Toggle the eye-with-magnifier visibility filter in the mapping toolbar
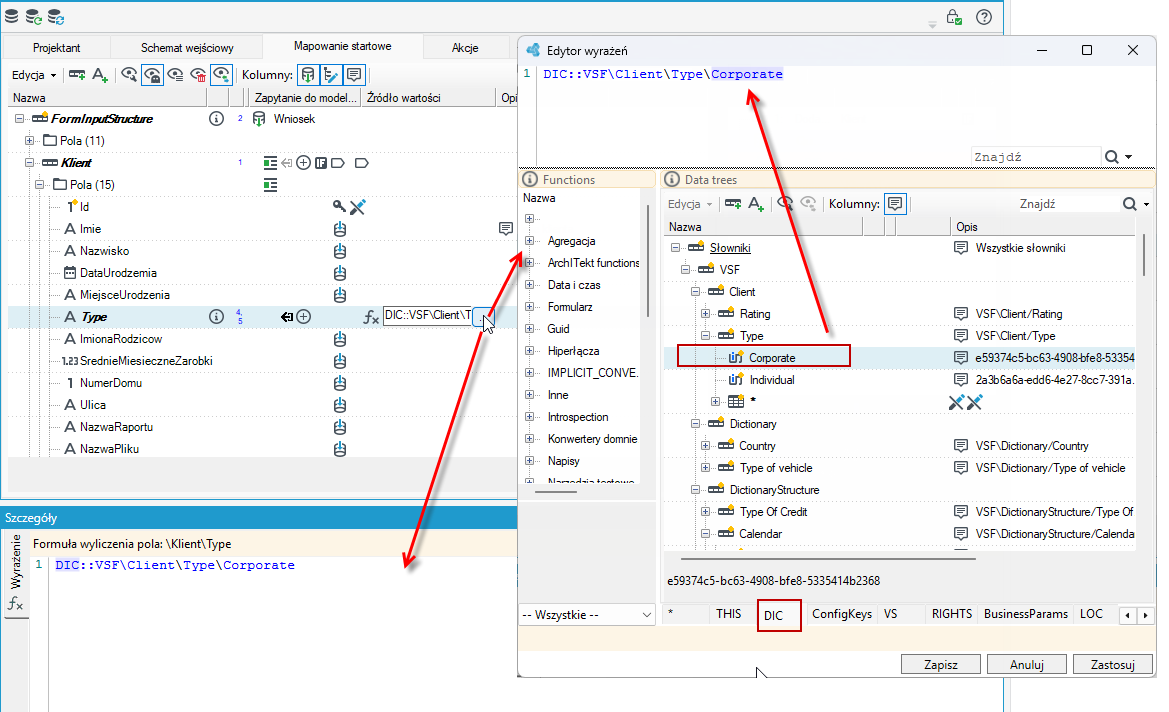This screenshot has height=712, width=1169. [x=129, y=75]
